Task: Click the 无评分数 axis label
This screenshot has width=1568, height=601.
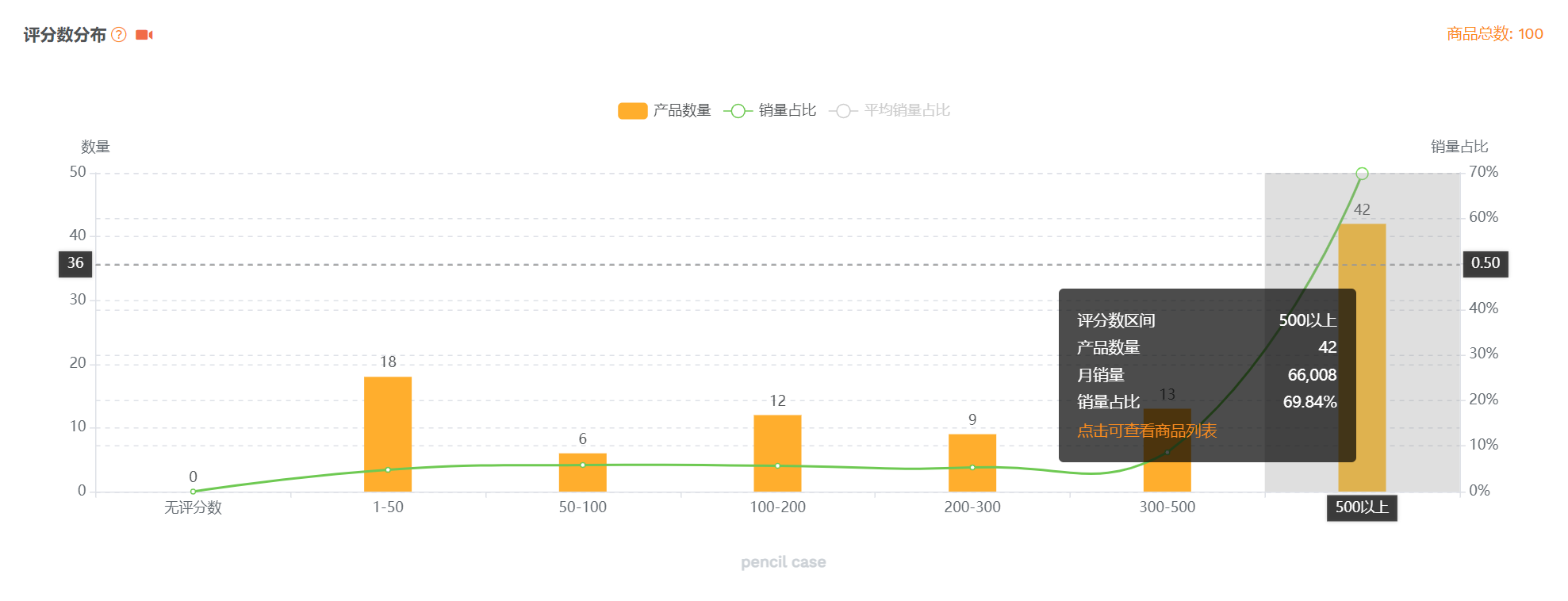Action: pyautogui.click(x=193, y=507)
